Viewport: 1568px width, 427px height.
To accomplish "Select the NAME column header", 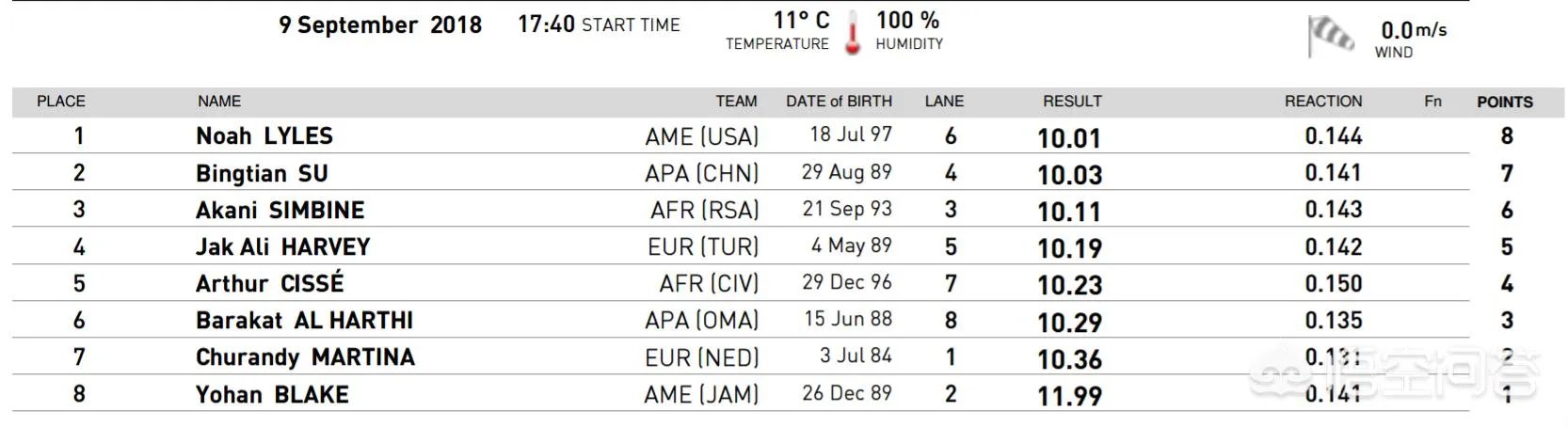I will coord(219,102).
